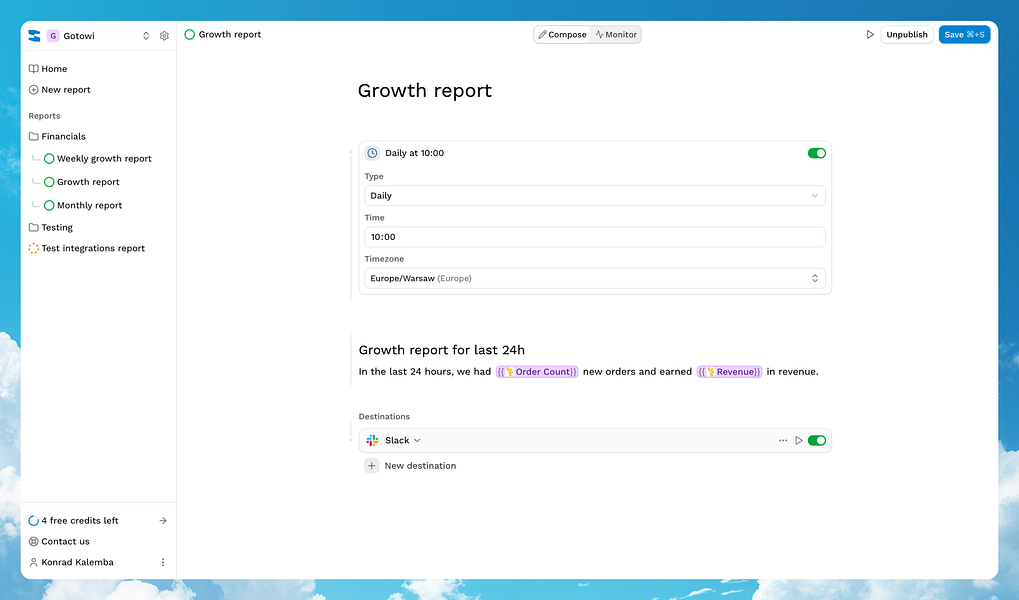
Task: Click the arrow next to free credits
Action: click(x=163, y=521)
